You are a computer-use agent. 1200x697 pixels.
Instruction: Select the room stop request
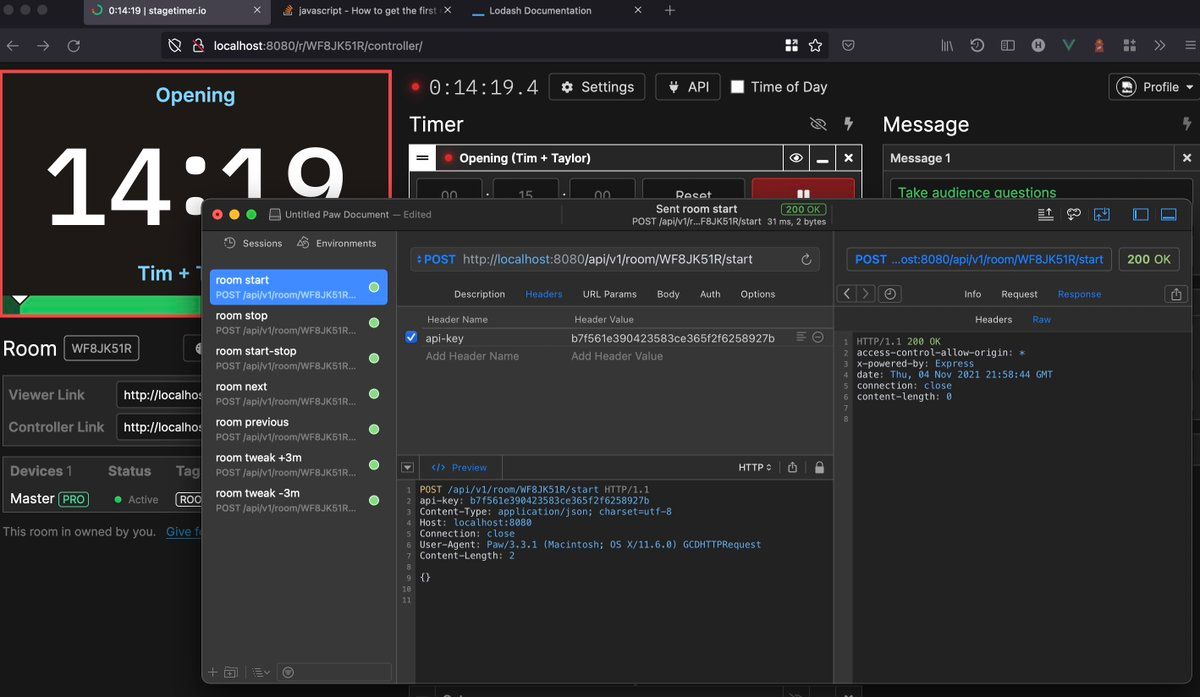(298, 322)
